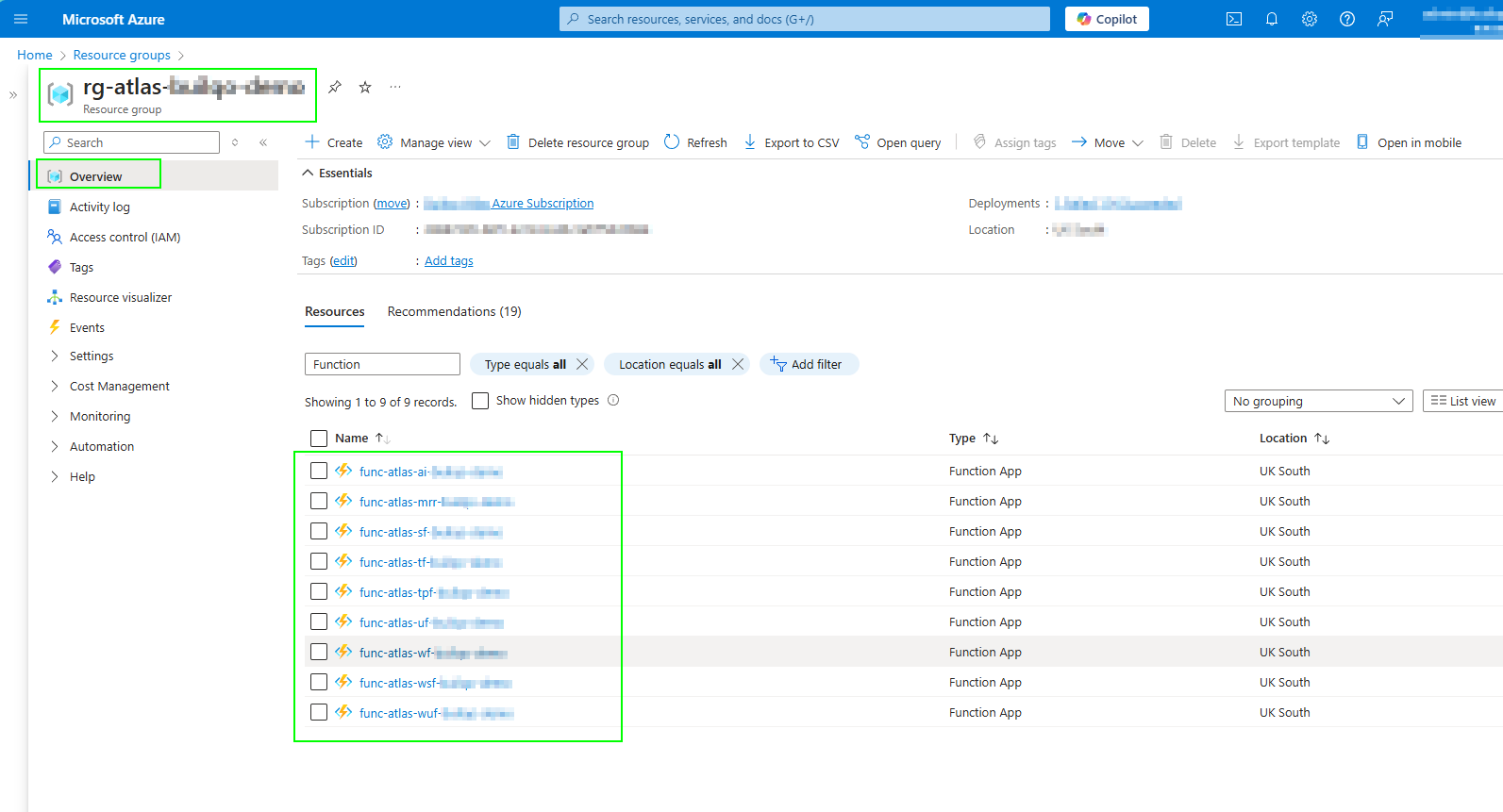Enable Show hidden types checkbox
This screenshot has width=1503, height=812.
(x=480, y=401)
